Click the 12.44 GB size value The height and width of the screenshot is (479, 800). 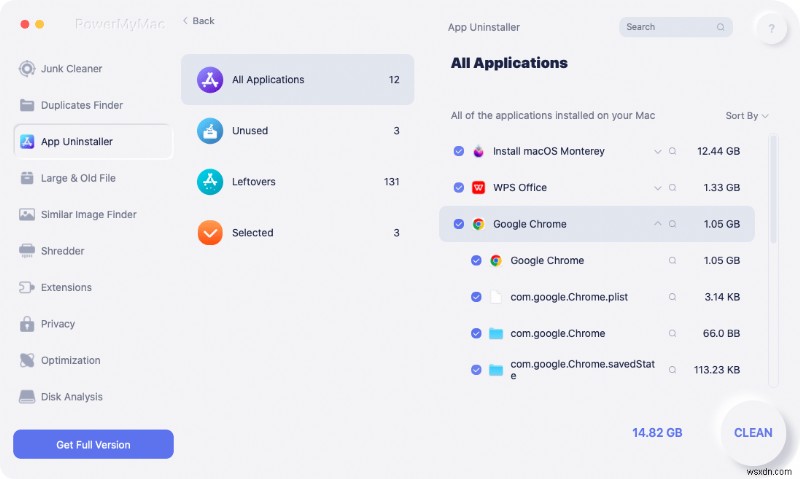tap(718, 151)
